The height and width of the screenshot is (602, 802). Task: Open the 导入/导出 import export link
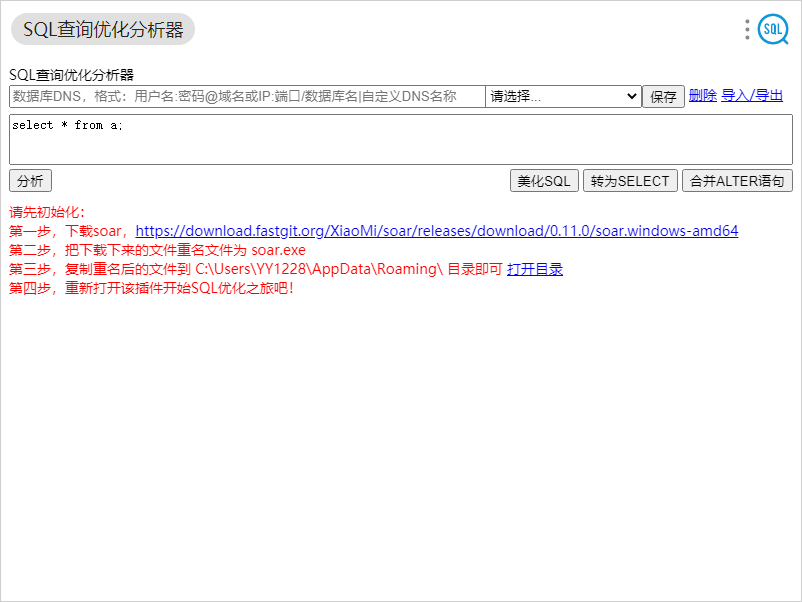pos(752,96)
